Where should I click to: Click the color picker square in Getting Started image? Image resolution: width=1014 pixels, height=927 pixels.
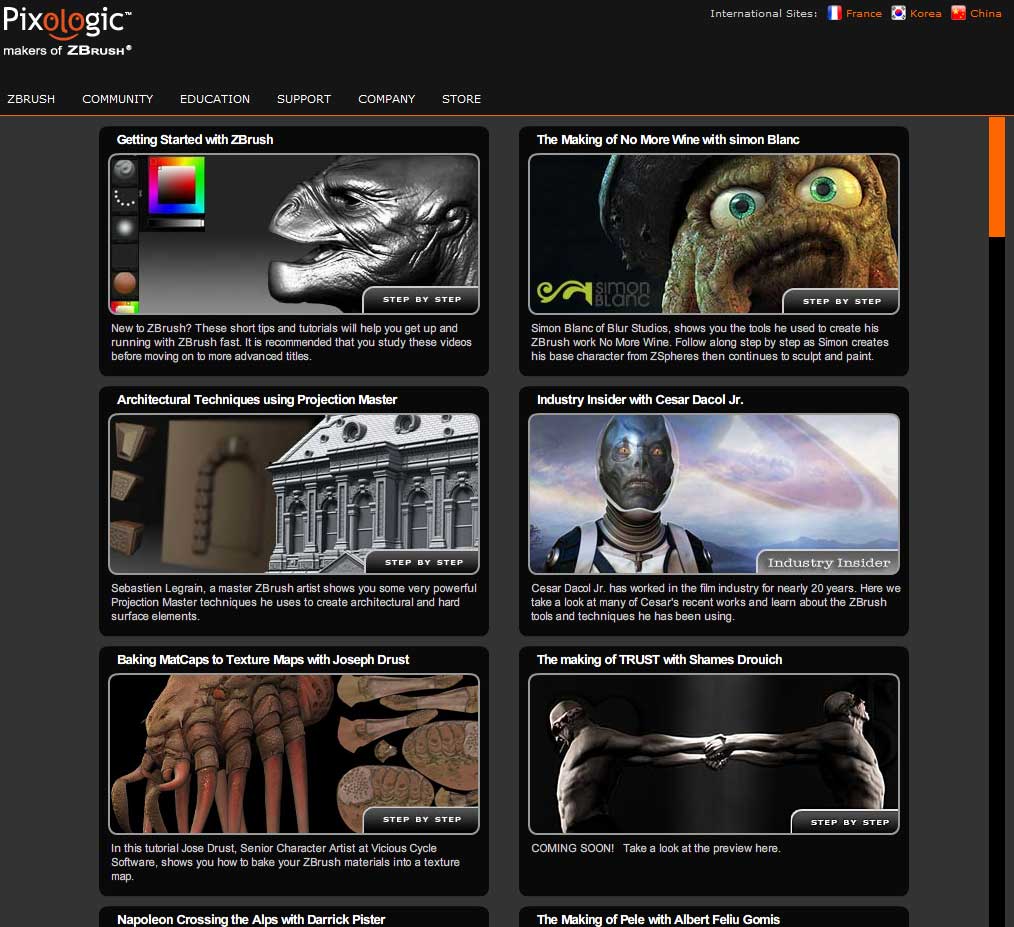pyautogui.click(x=177, y=185)
